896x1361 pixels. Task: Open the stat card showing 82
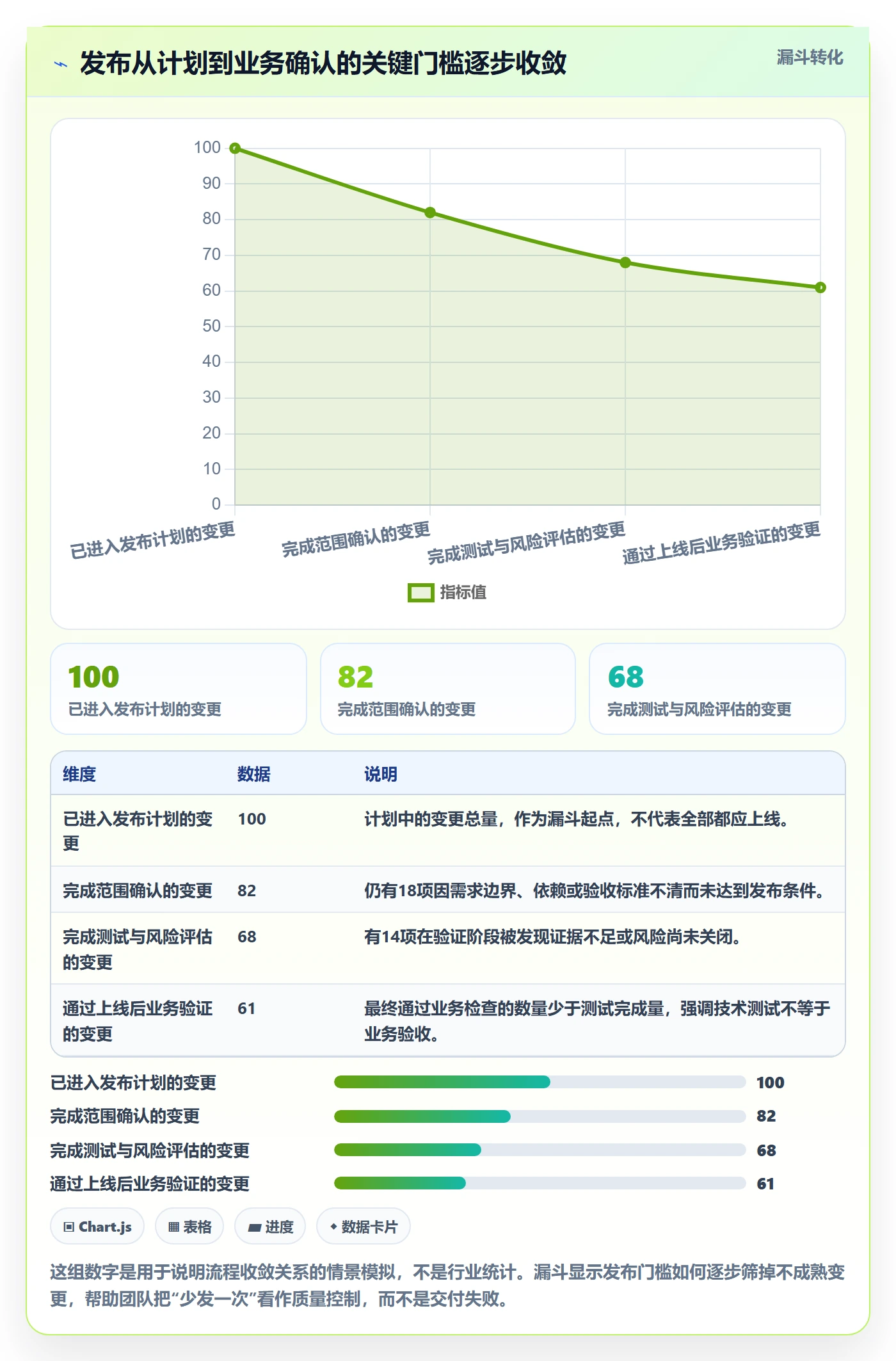[x=448, y=689]
